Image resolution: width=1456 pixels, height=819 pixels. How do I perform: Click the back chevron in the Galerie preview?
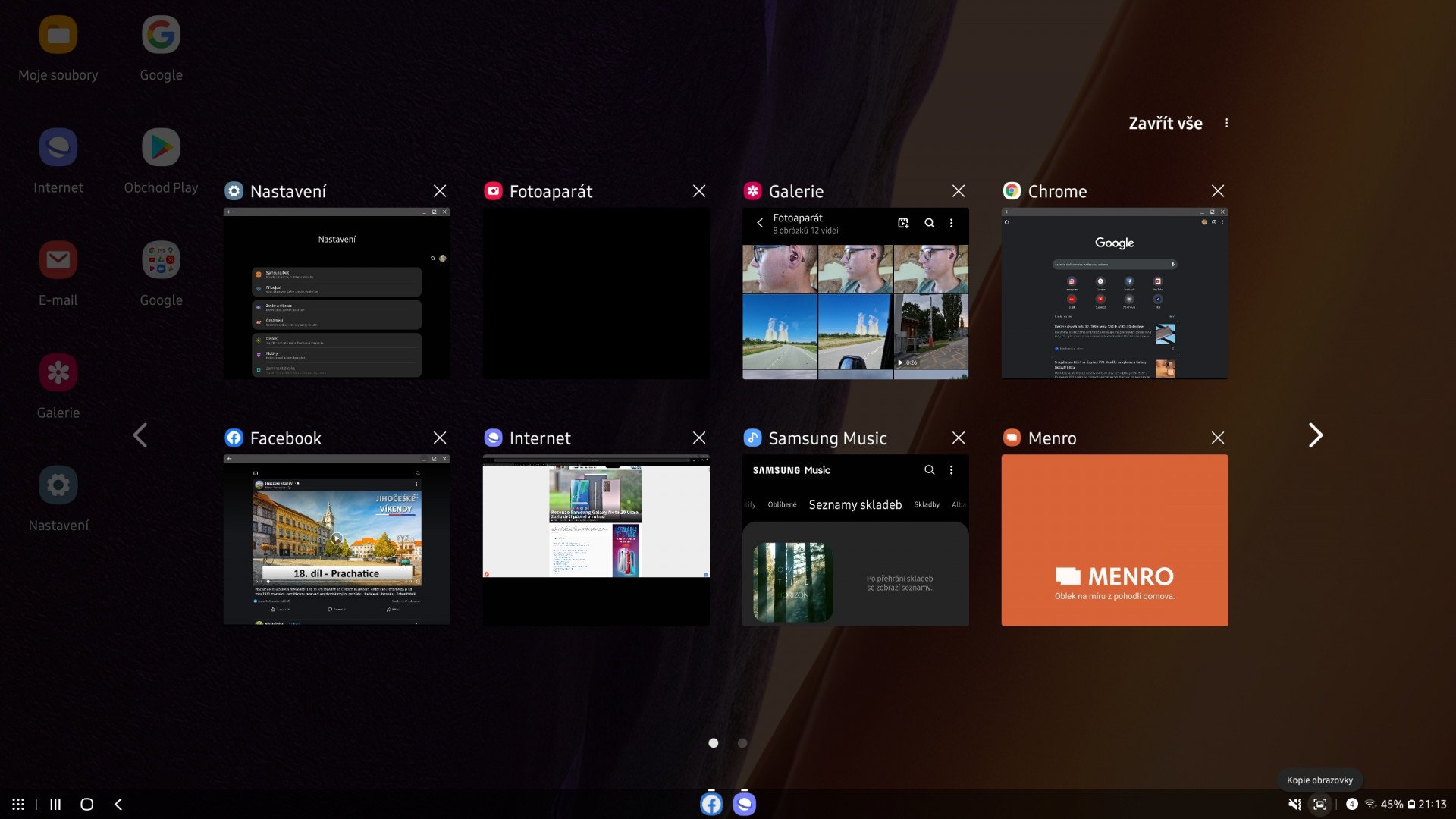tap(760, 223)
